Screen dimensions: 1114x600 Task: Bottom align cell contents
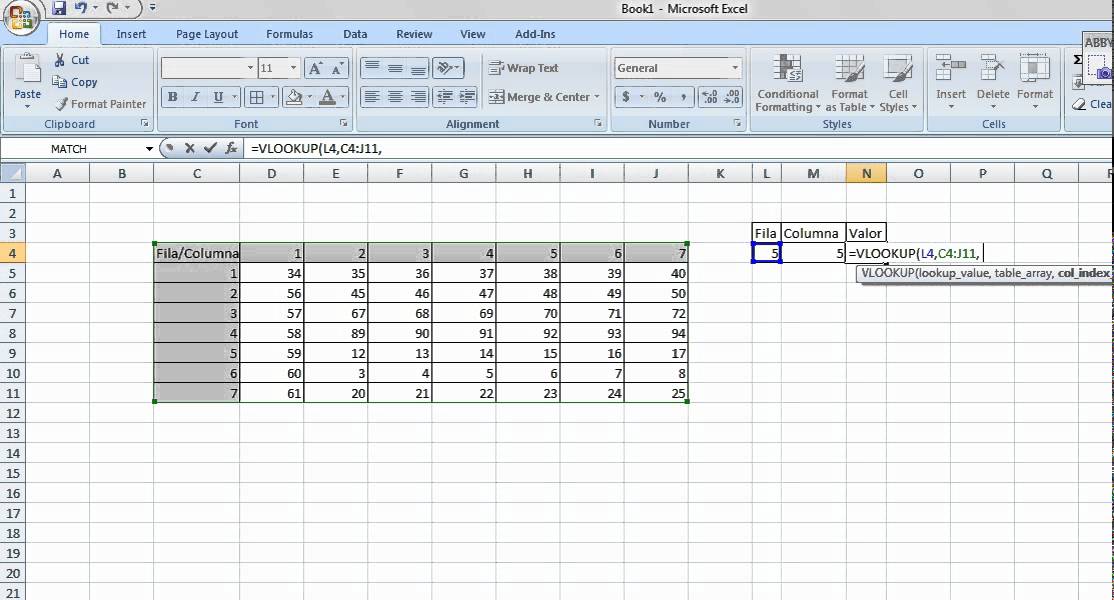tap(418, 68)
